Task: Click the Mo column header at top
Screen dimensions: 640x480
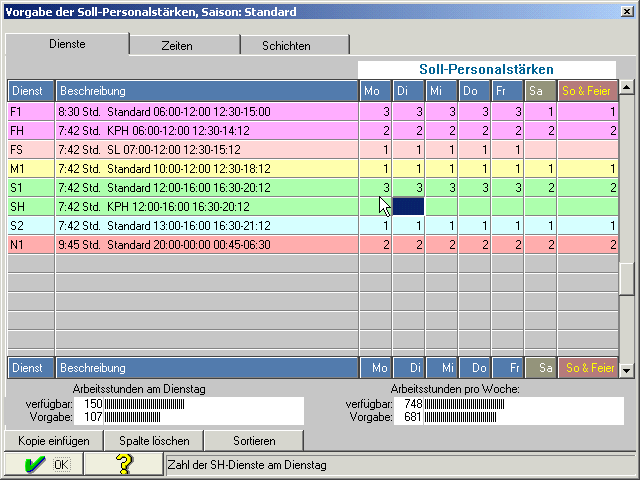Action: (376, 91)
